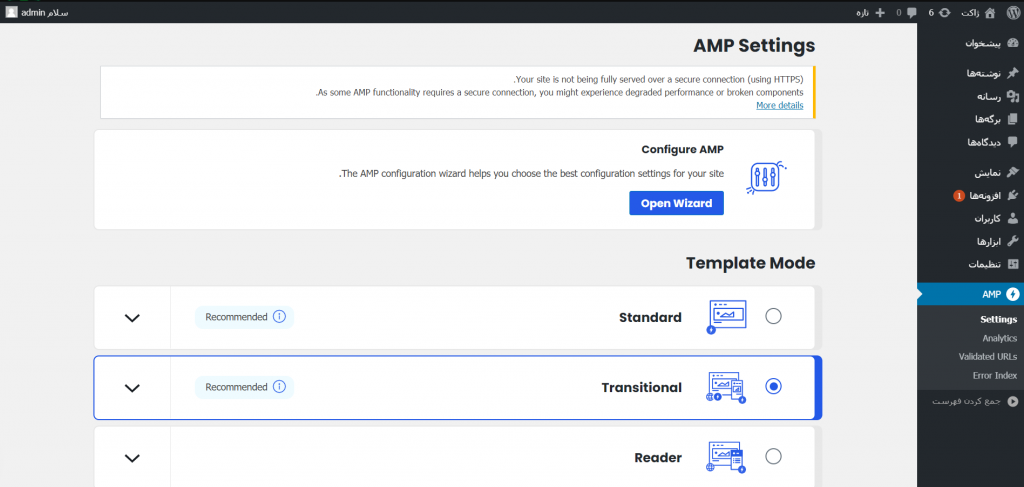This screenshot has height=487, width=1024.
Task: Open Analytics in the AMP submenu
Action: coord(998,338)
